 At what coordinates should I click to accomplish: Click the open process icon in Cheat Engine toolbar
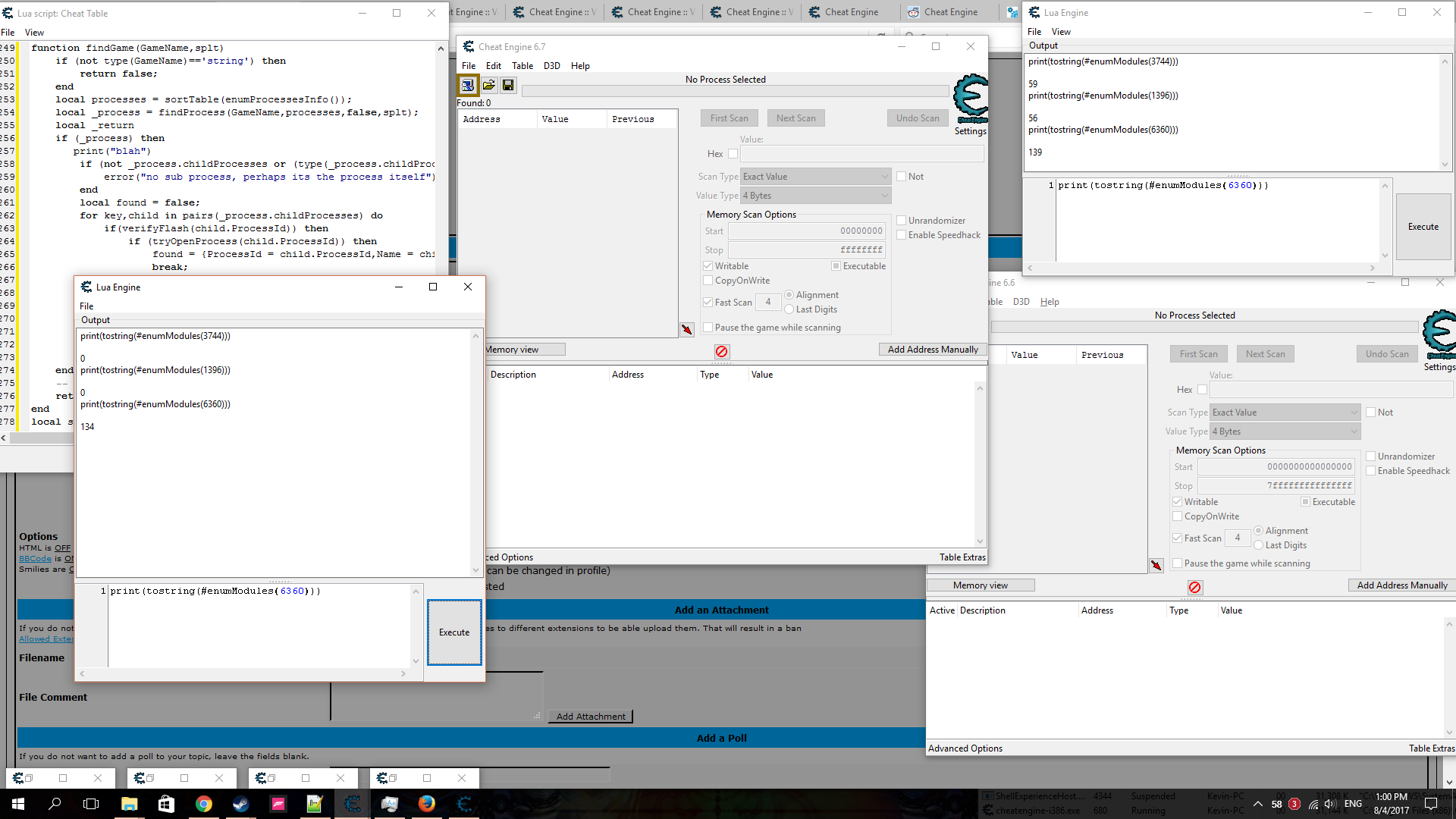[x=467, y=85]
